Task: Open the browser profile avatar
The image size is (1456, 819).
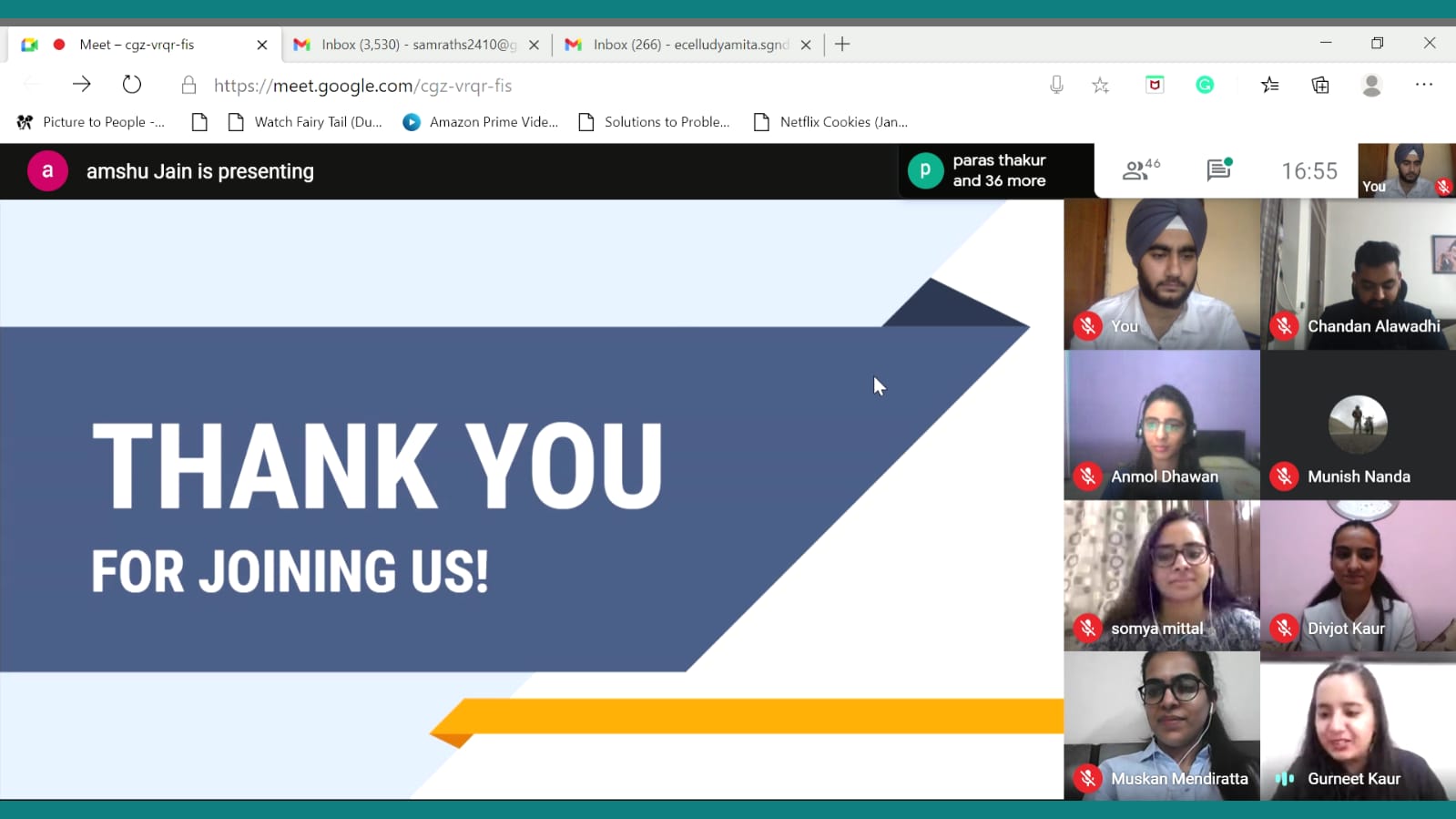Action: (x=1371, y=85)
